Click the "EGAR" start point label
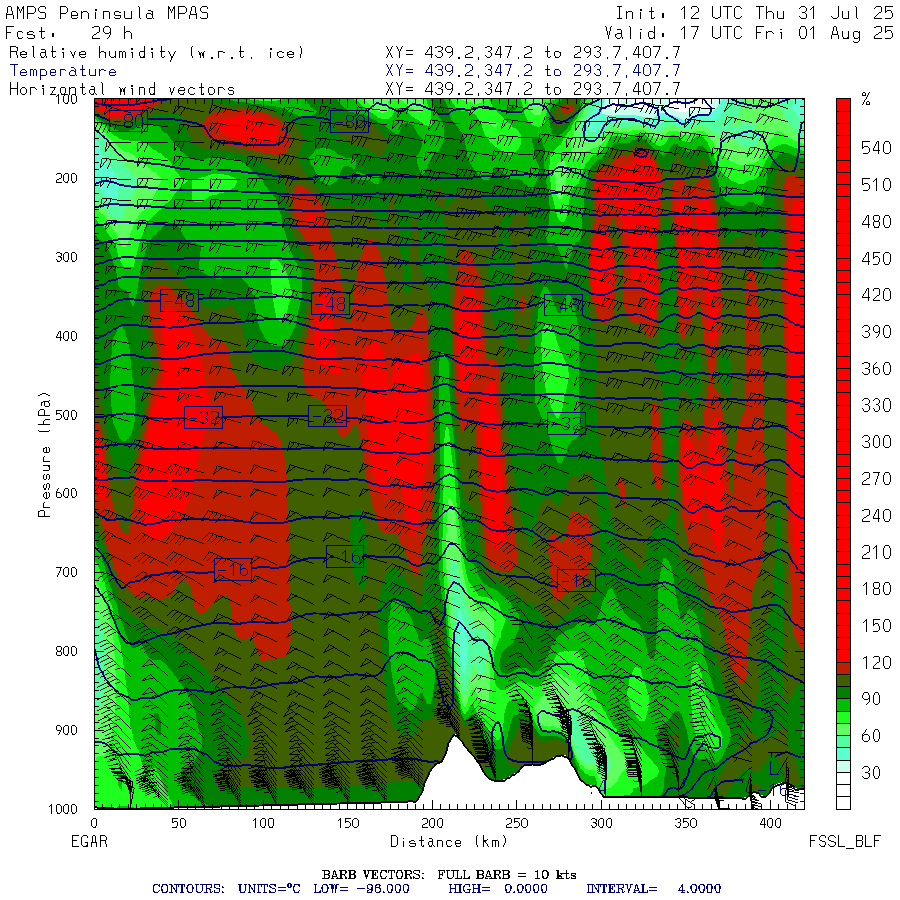 coord(89,841)
